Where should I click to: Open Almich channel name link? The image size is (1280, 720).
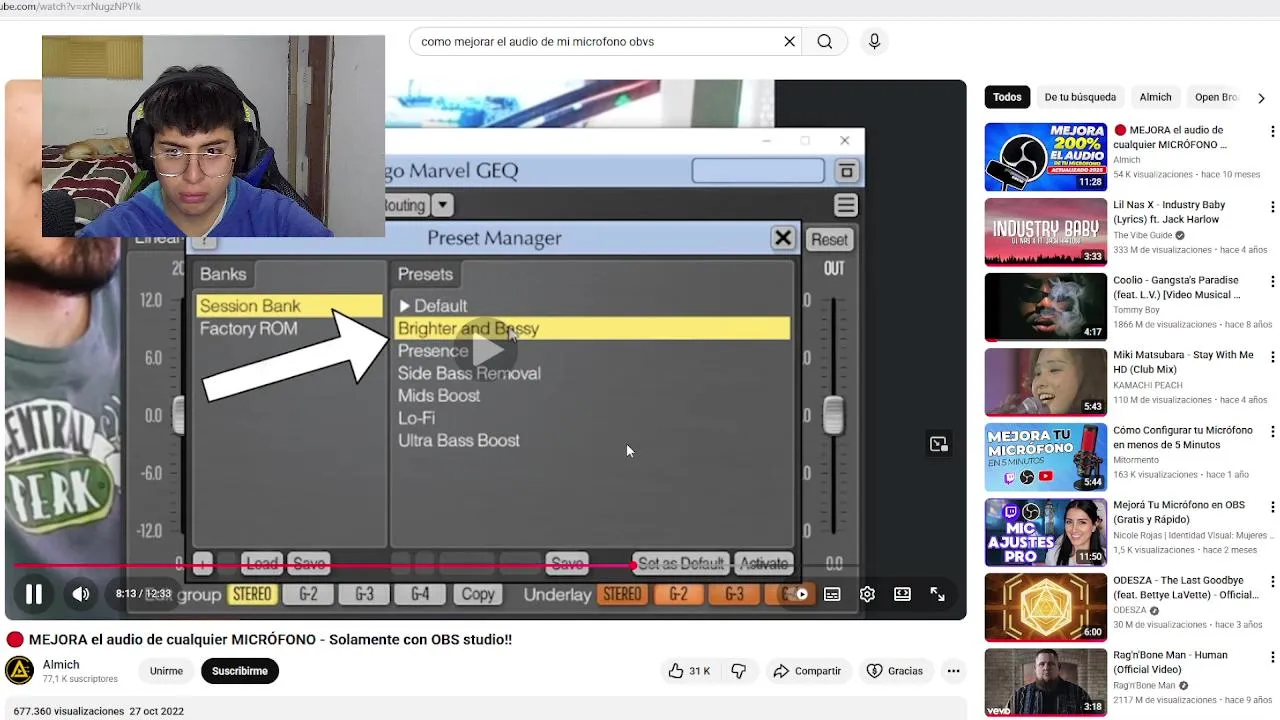click(x=61, y=664)
